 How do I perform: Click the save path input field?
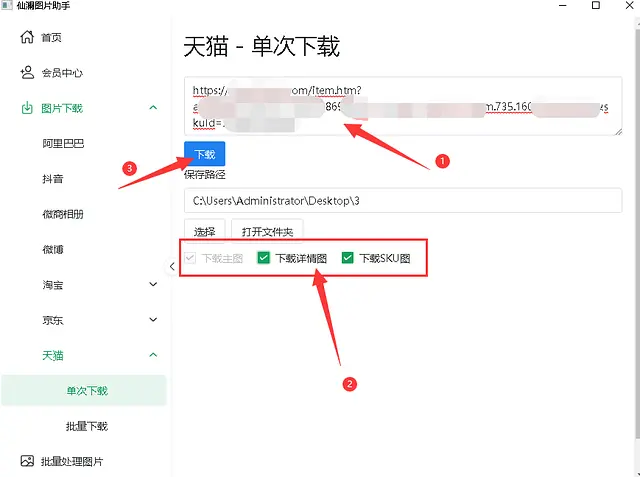tap(403, 200)
